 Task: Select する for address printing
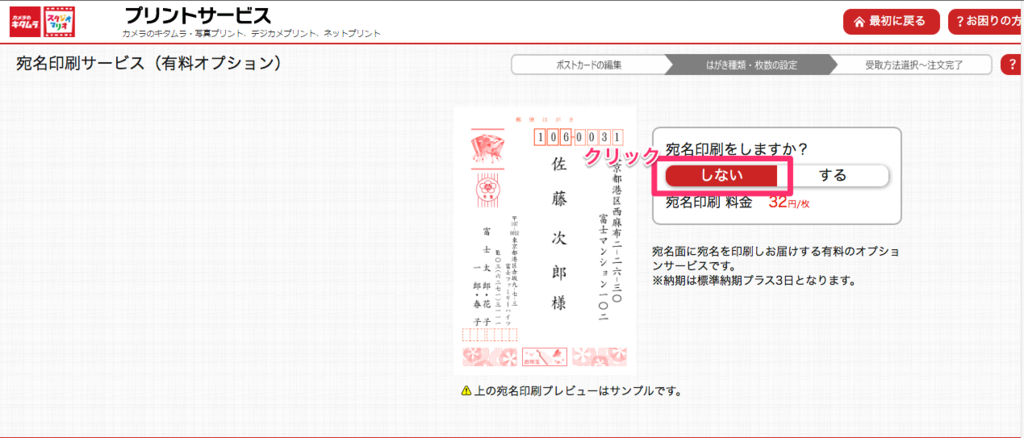(x=833, y=176)
